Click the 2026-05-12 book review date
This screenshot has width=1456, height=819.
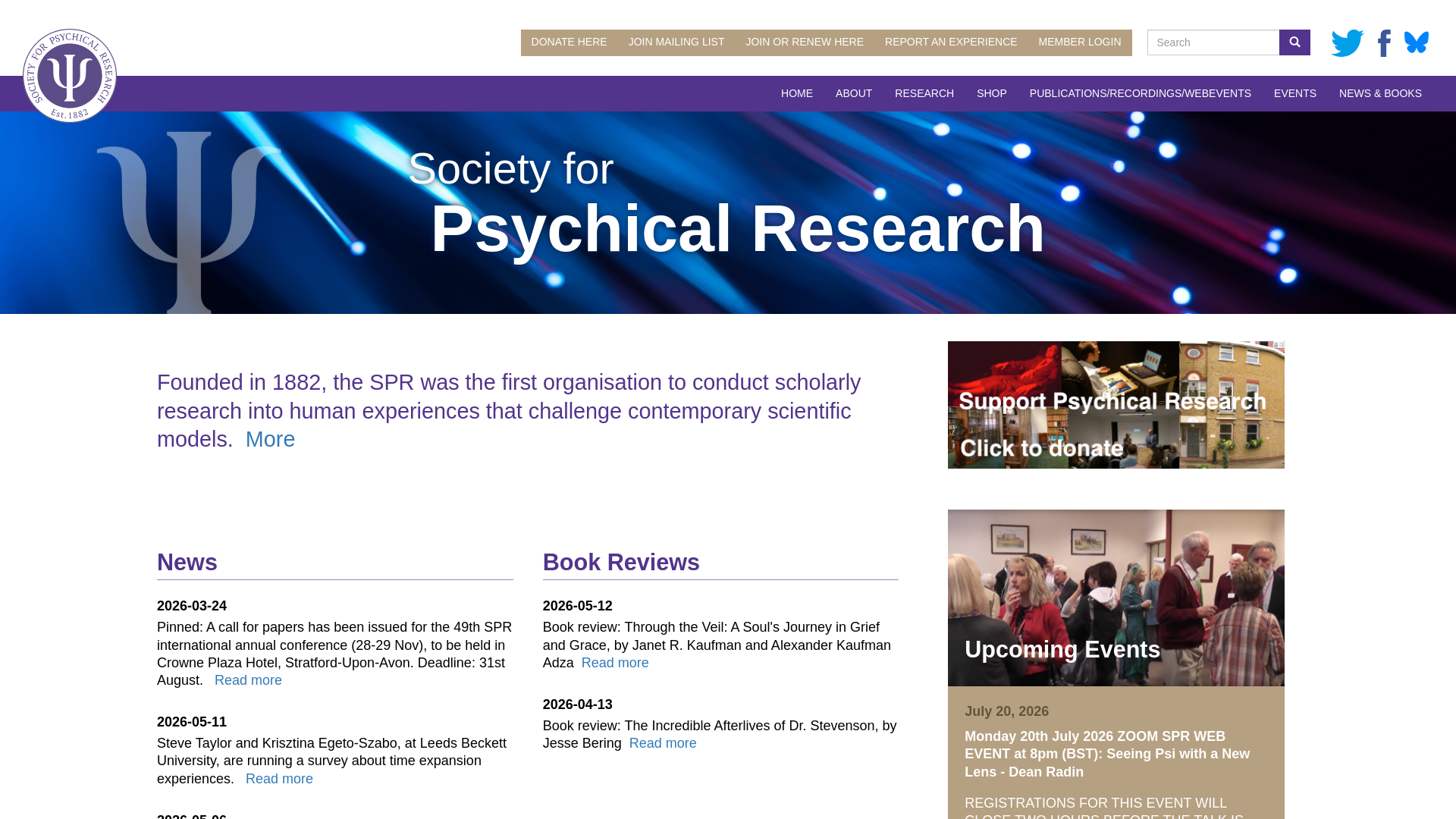[x=578, y=606]
